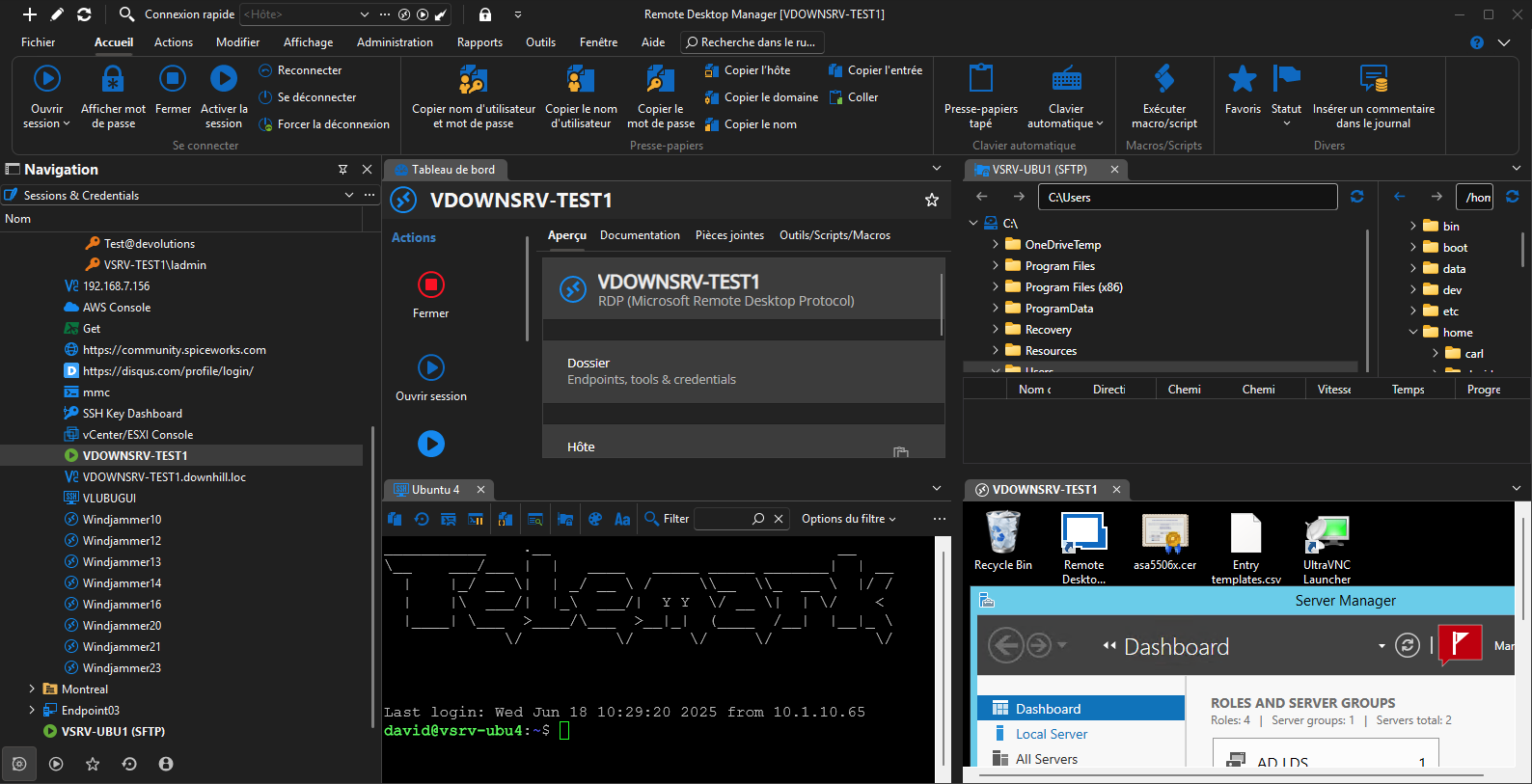Click the favorites star in navigation footer
This screenshot has width=1532, height=784.
[x=93, y=764]
